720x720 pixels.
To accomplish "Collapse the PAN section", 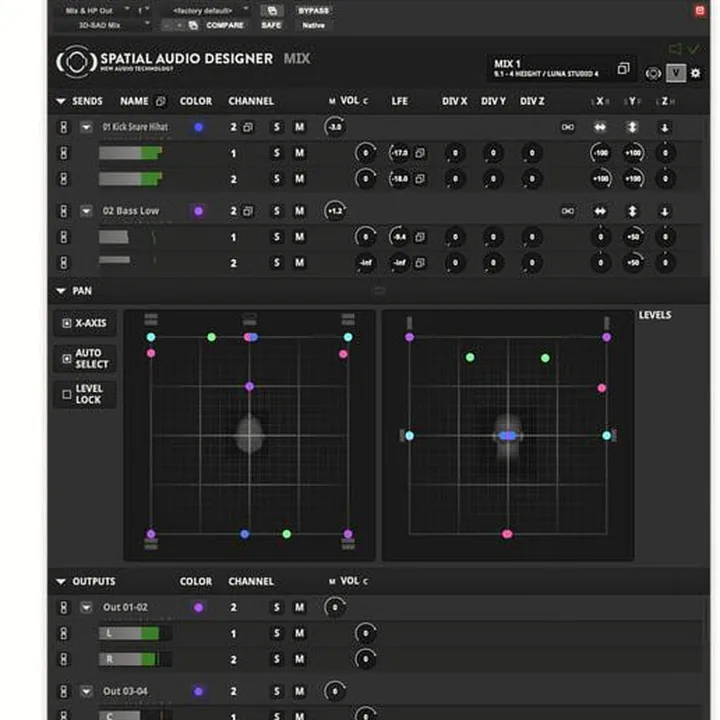I will coord(60,291).
